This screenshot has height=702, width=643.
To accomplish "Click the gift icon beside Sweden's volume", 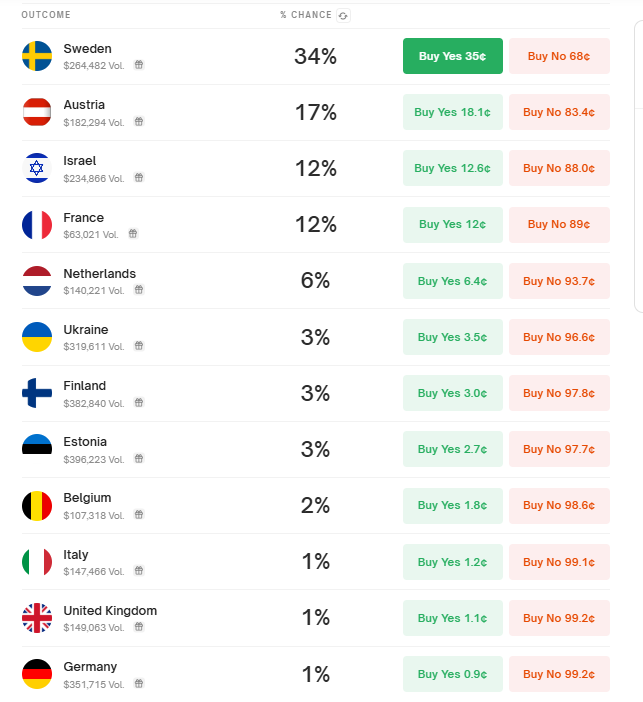I will [139, 65].
